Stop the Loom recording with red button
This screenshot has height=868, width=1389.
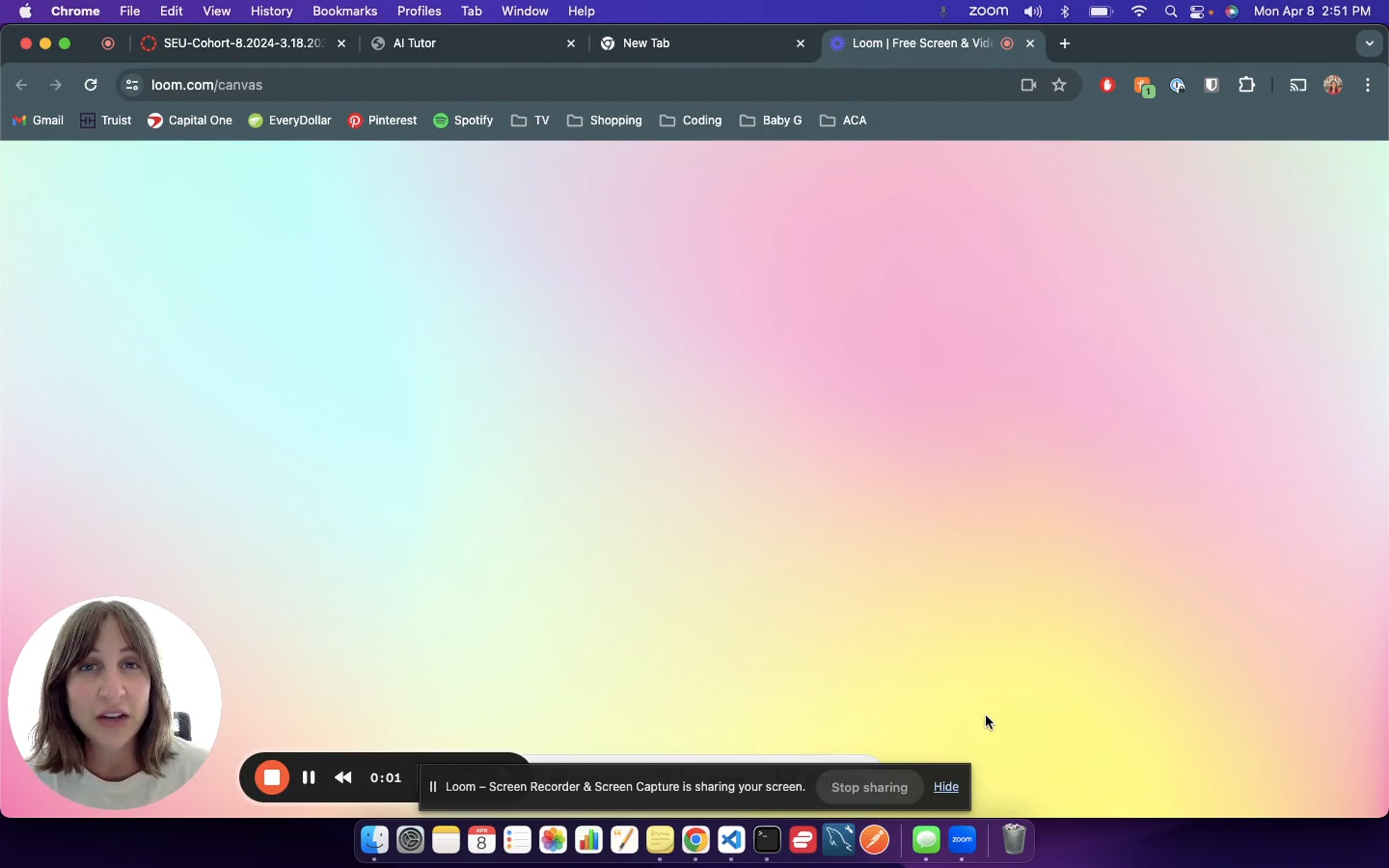pyautogui.click(x=271, y=777)
